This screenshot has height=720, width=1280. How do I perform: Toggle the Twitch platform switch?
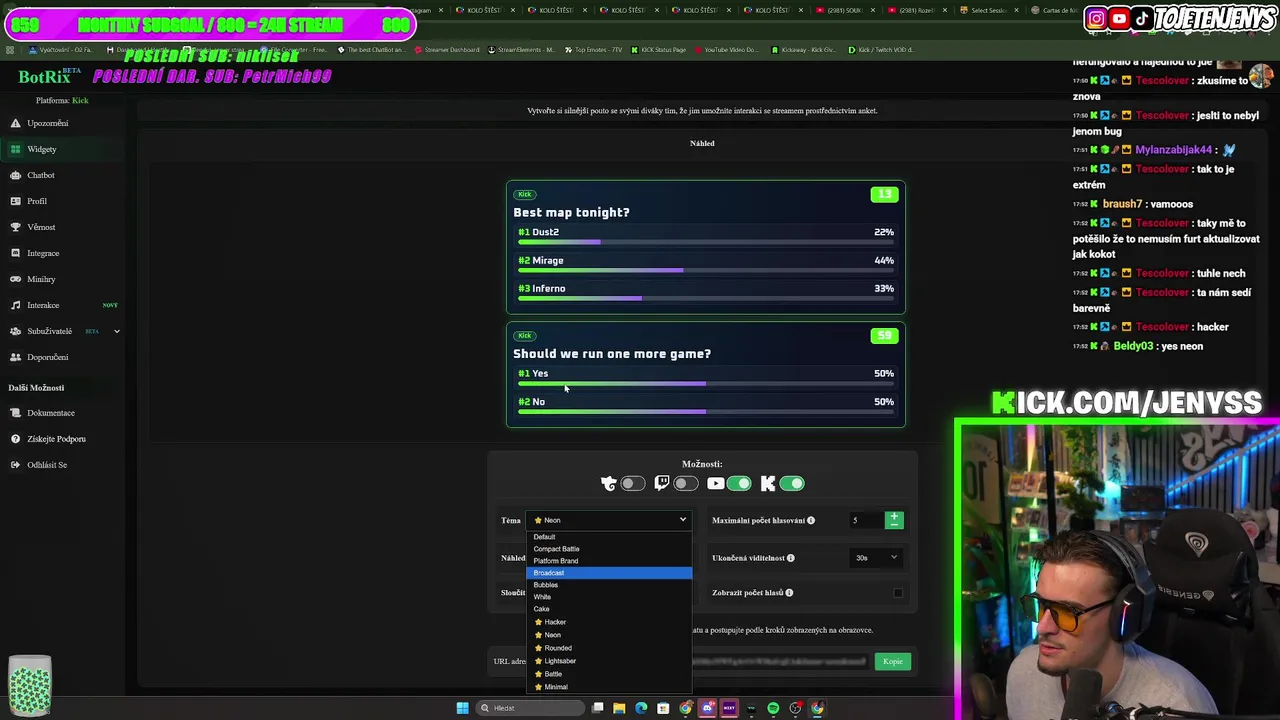(x=685, y=484)
